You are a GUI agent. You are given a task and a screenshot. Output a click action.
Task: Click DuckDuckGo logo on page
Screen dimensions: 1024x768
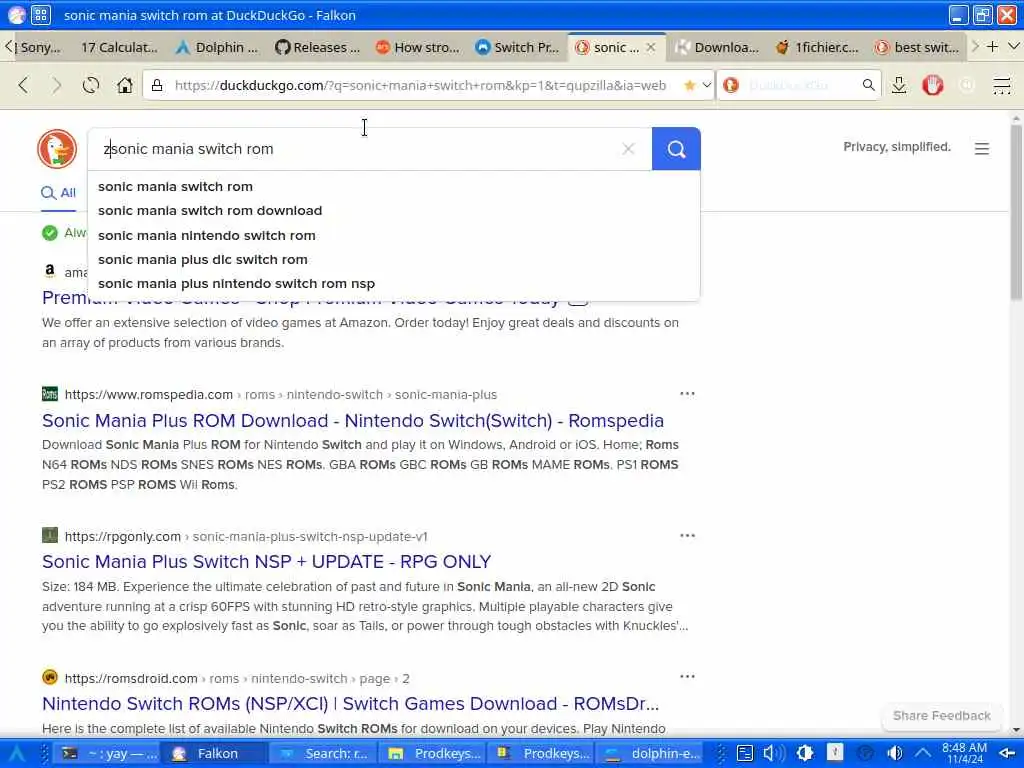(x=57, y=149)
